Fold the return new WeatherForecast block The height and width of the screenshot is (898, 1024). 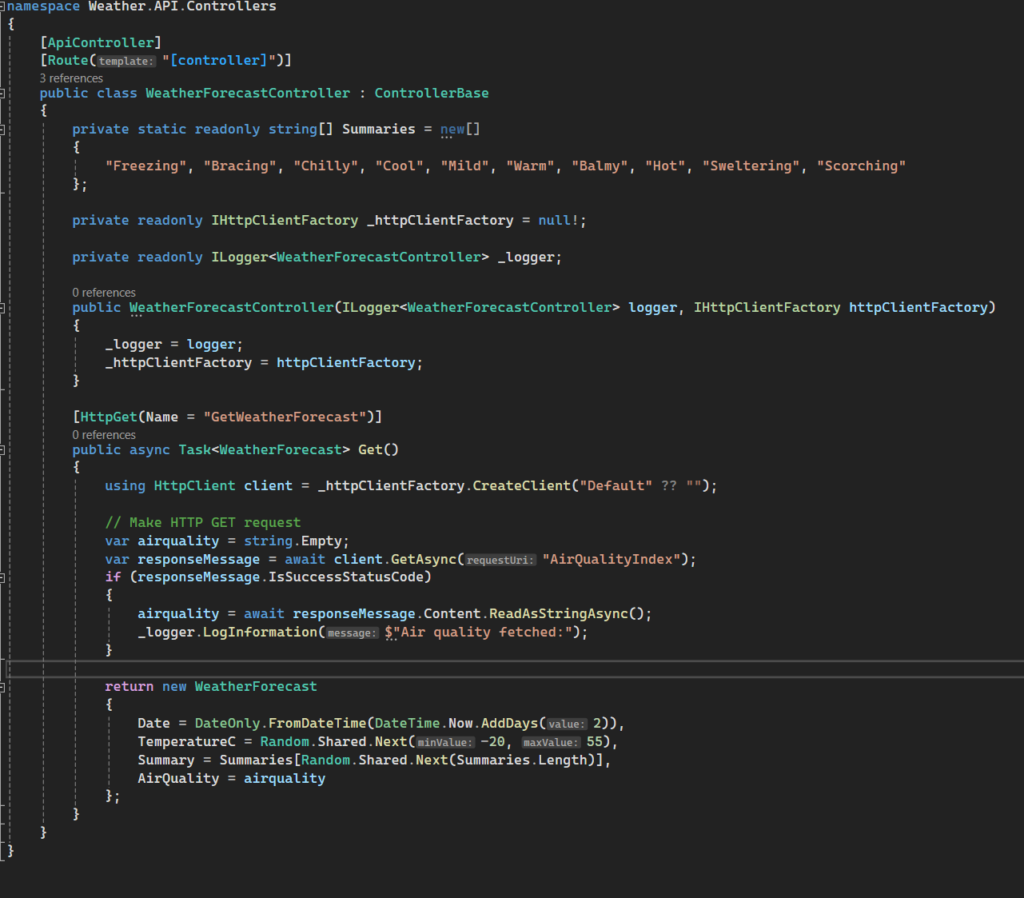pos(4,687)
